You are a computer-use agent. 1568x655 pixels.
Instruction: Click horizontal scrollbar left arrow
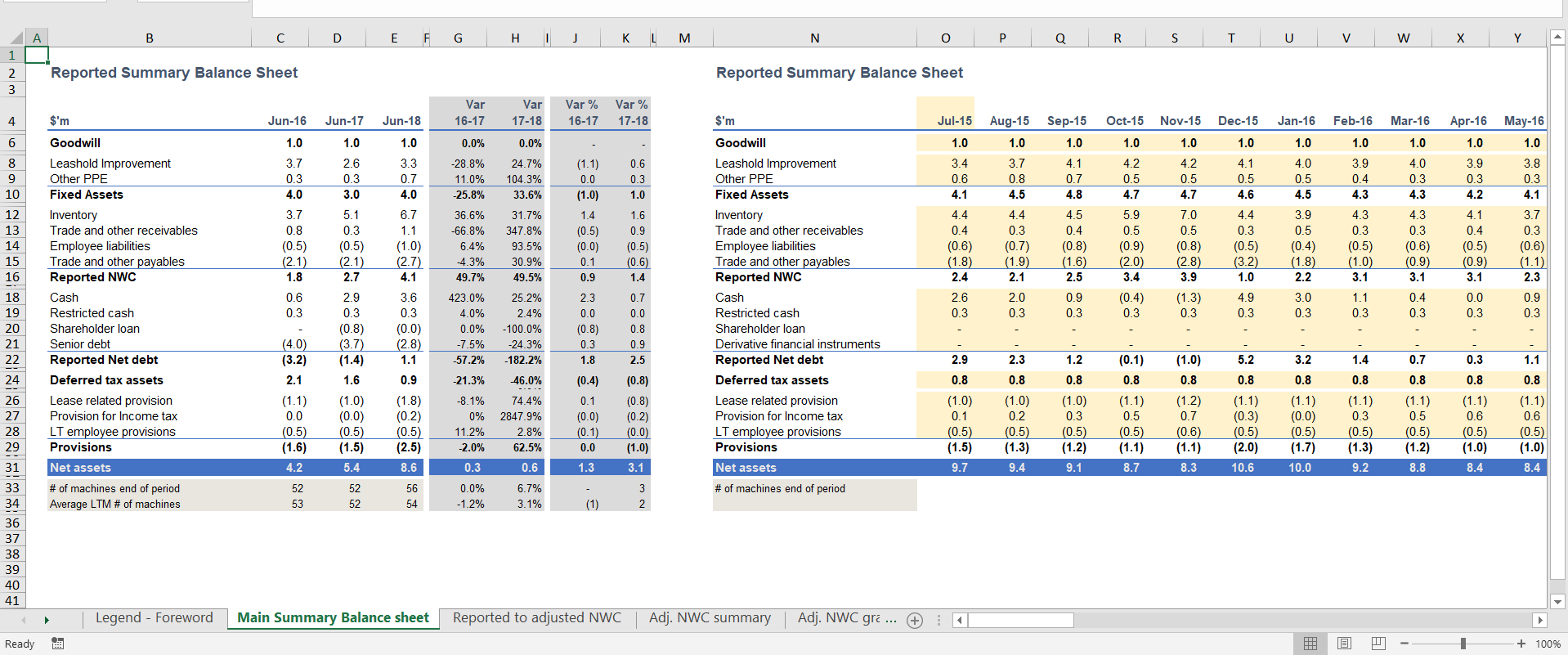(x=960, y=621)
